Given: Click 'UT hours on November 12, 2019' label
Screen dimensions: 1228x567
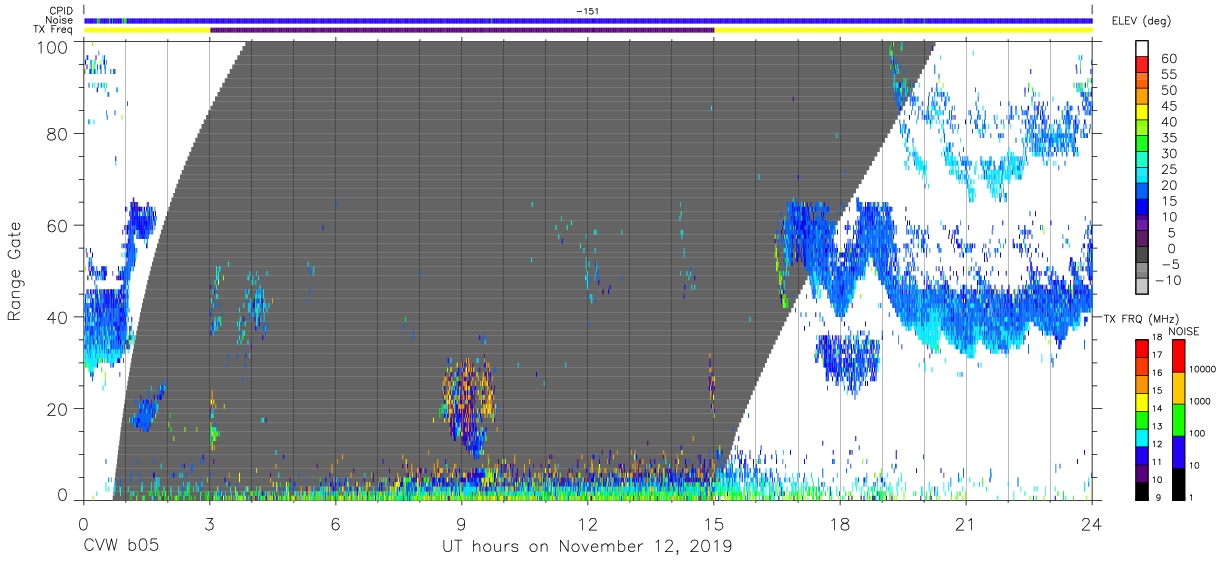Looking at the screenshot, I should [587, 547].
